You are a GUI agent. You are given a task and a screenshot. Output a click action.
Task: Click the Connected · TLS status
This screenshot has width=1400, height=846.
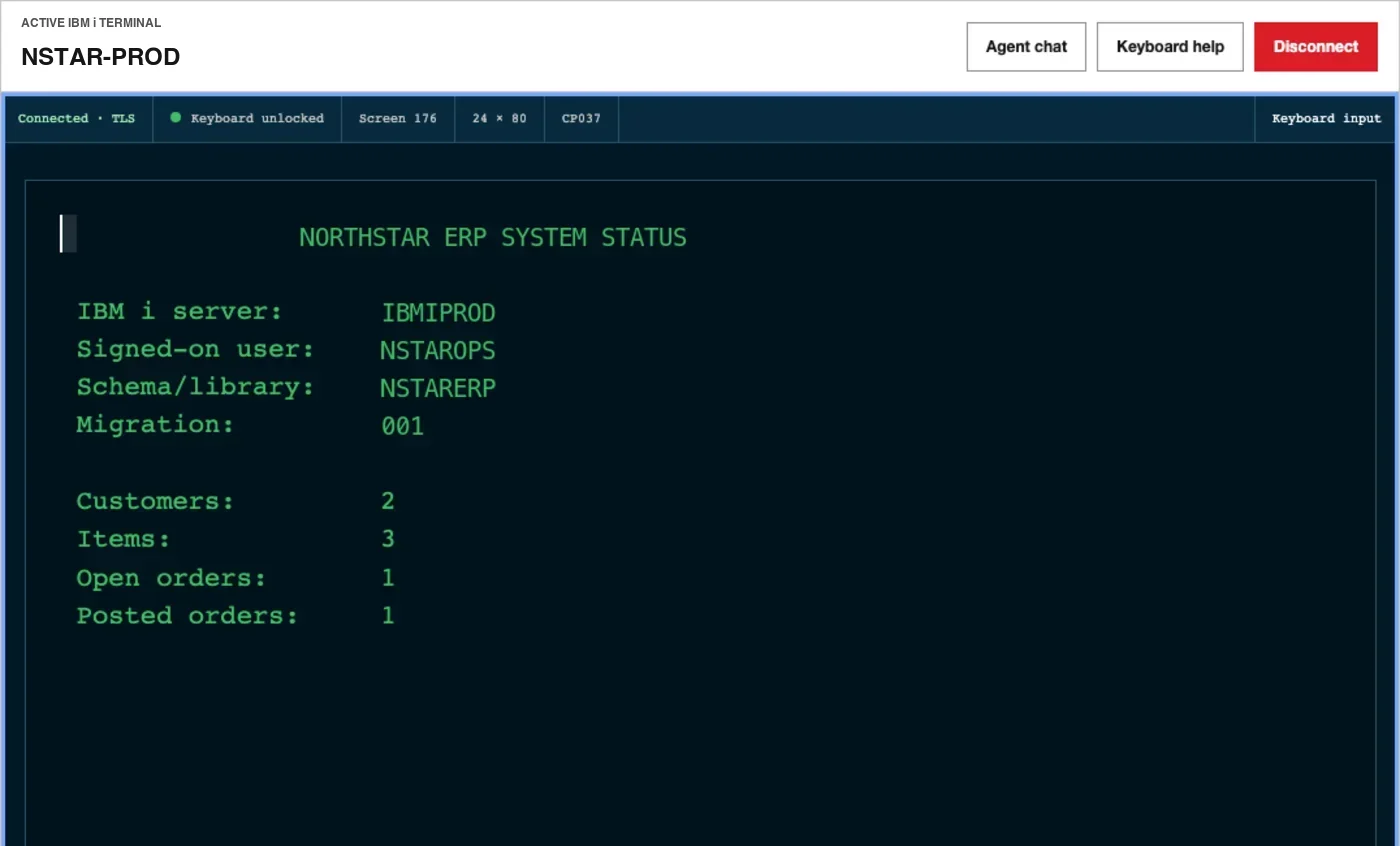tap(76, 118)
